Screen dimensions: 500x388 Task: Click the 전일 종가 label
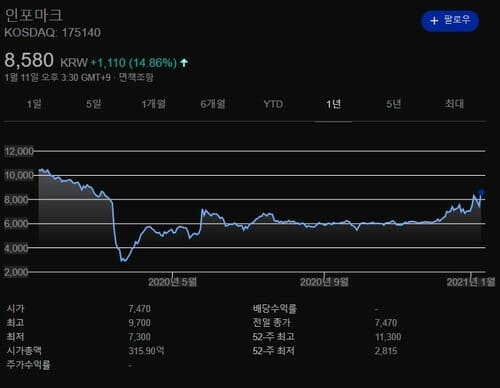click(271, 323)
